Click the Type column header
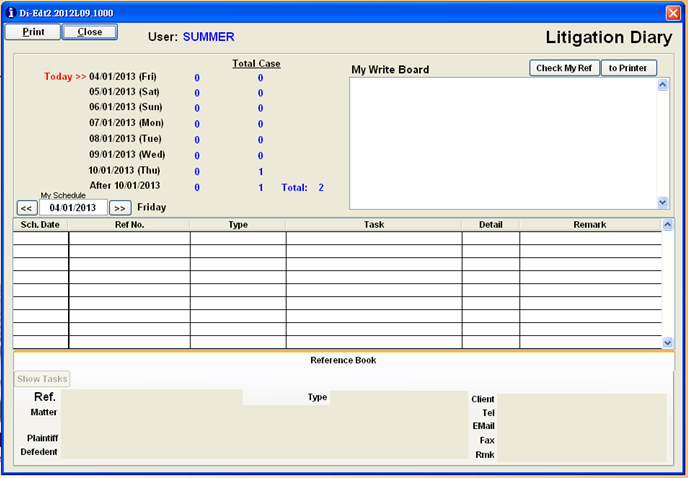 point(238,225)
